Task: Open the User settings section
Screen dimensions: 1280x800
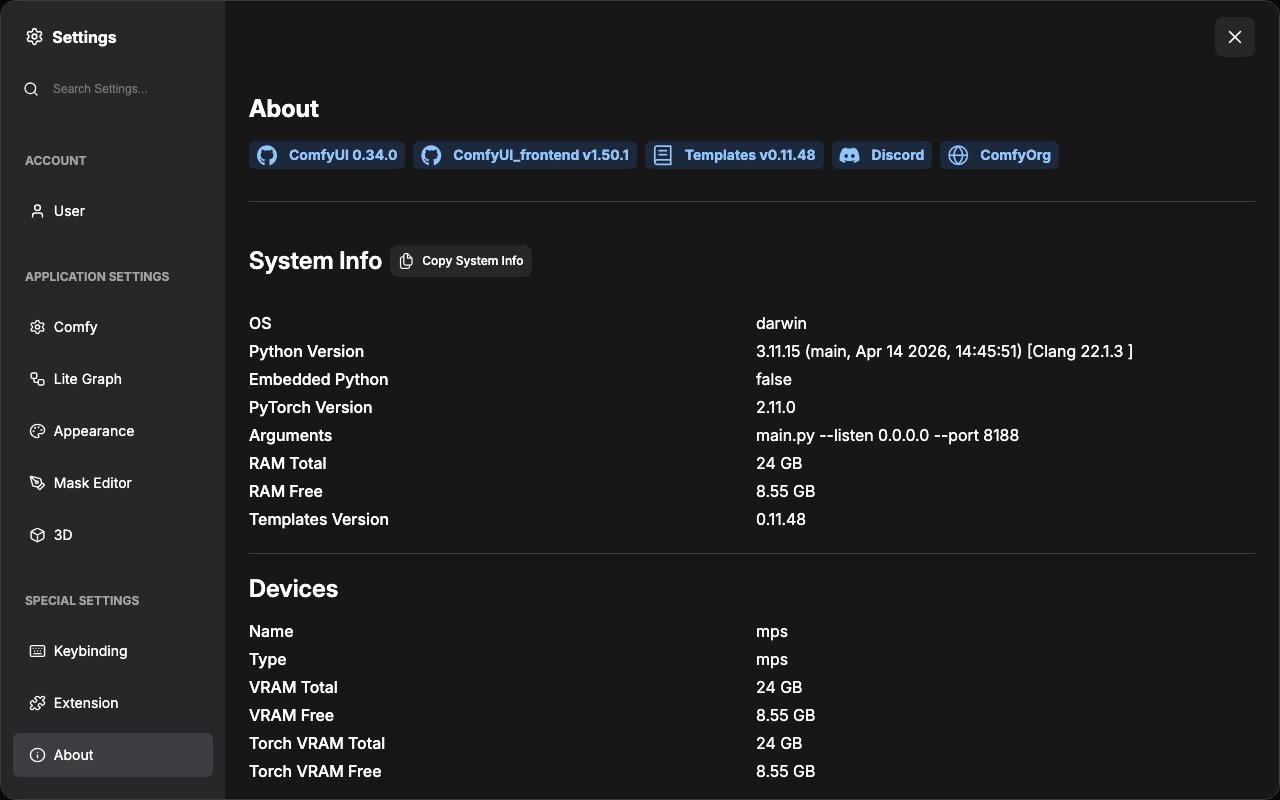Action: pos(113,211)
